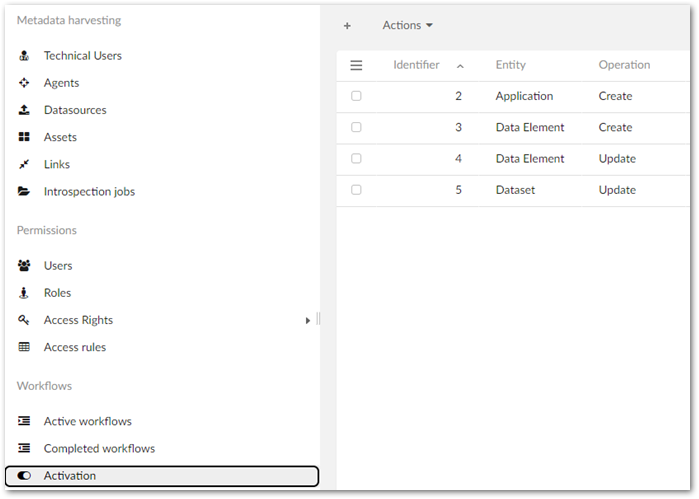The height and width of the screenshot is (499, 699).
Task: Tick the checkbox for Dataset row
Action: pos(356,190)
